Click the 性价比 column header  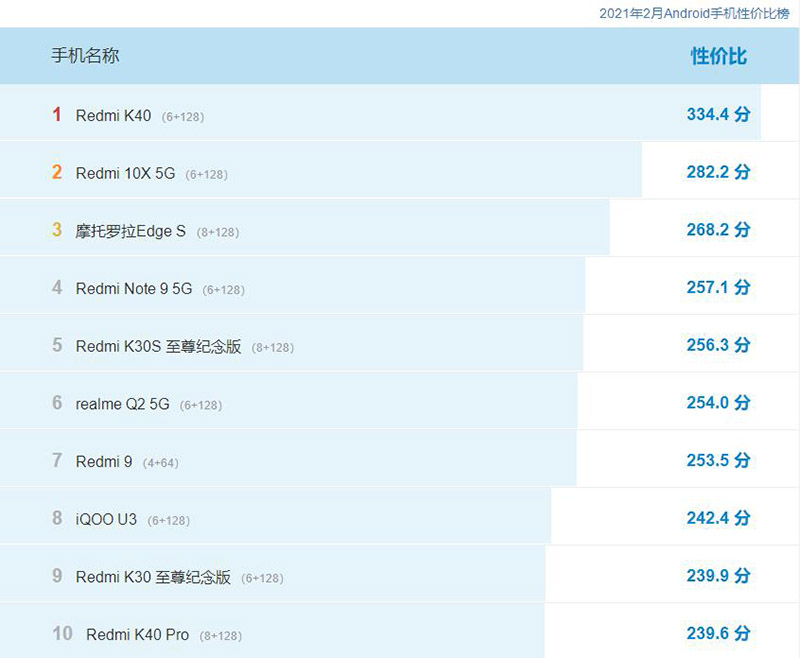point(719,56)
